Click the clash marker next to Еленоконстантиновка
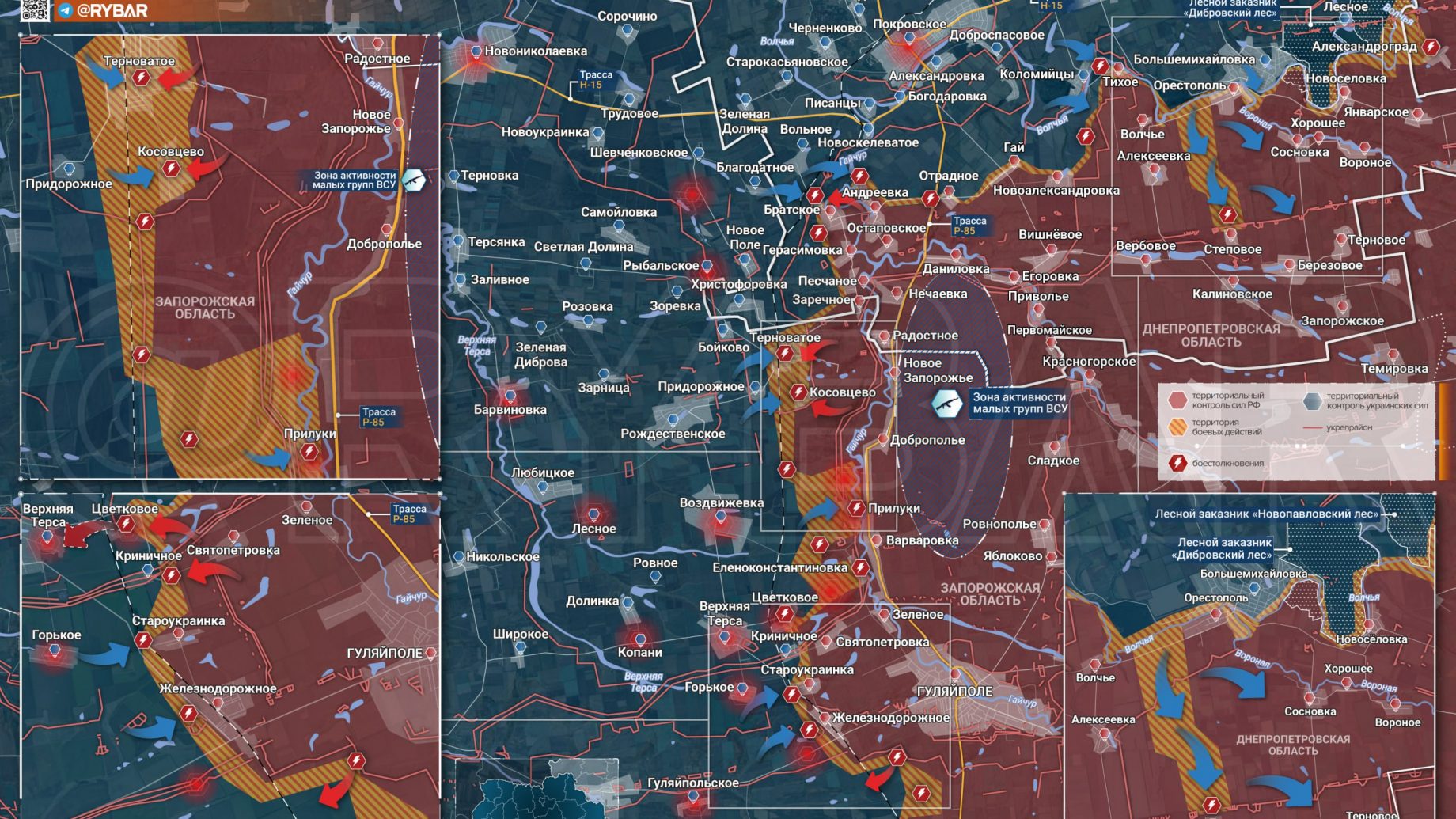1456x819 pixels. tap(860, 567)
